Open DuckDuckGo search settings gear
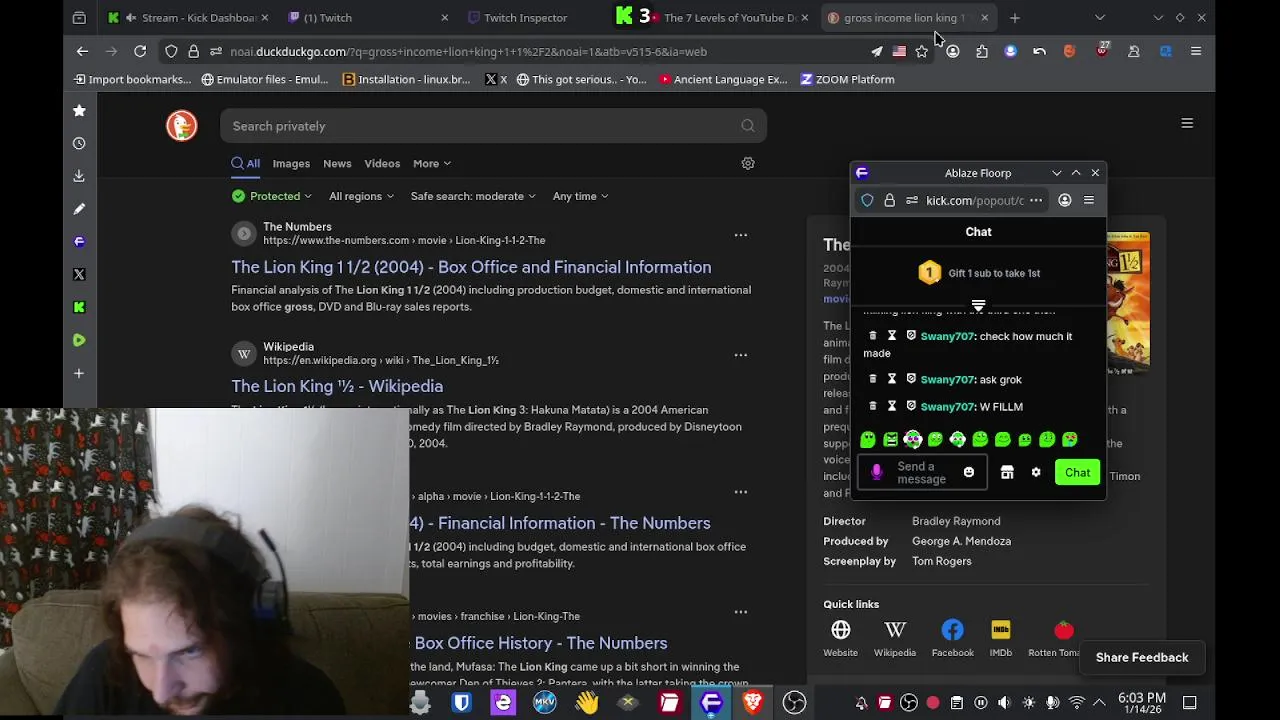Viewport: 1280px width, 720px height. pyautogui.click(x=748, y=163)
